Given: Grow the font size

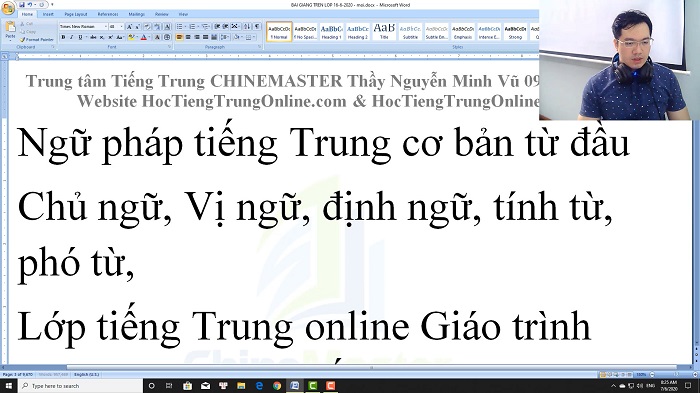Looking at the screenshot, I should tap(129, 27).
